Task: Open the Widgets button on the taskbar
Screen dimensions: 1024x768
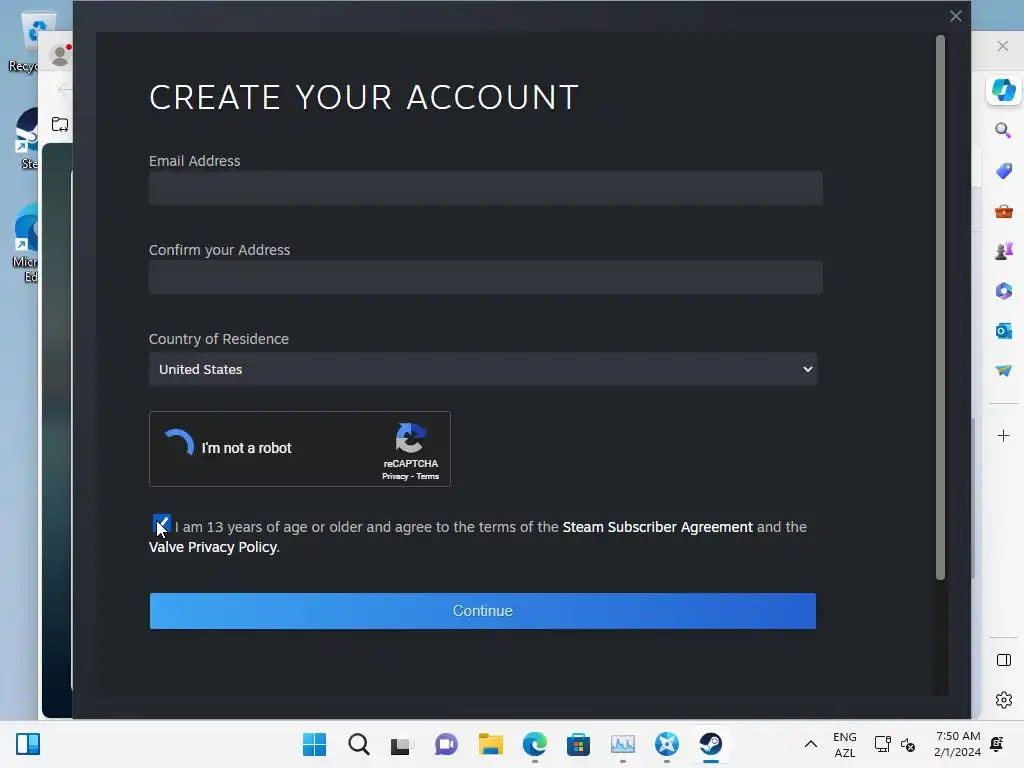Action: pos(28,744)
